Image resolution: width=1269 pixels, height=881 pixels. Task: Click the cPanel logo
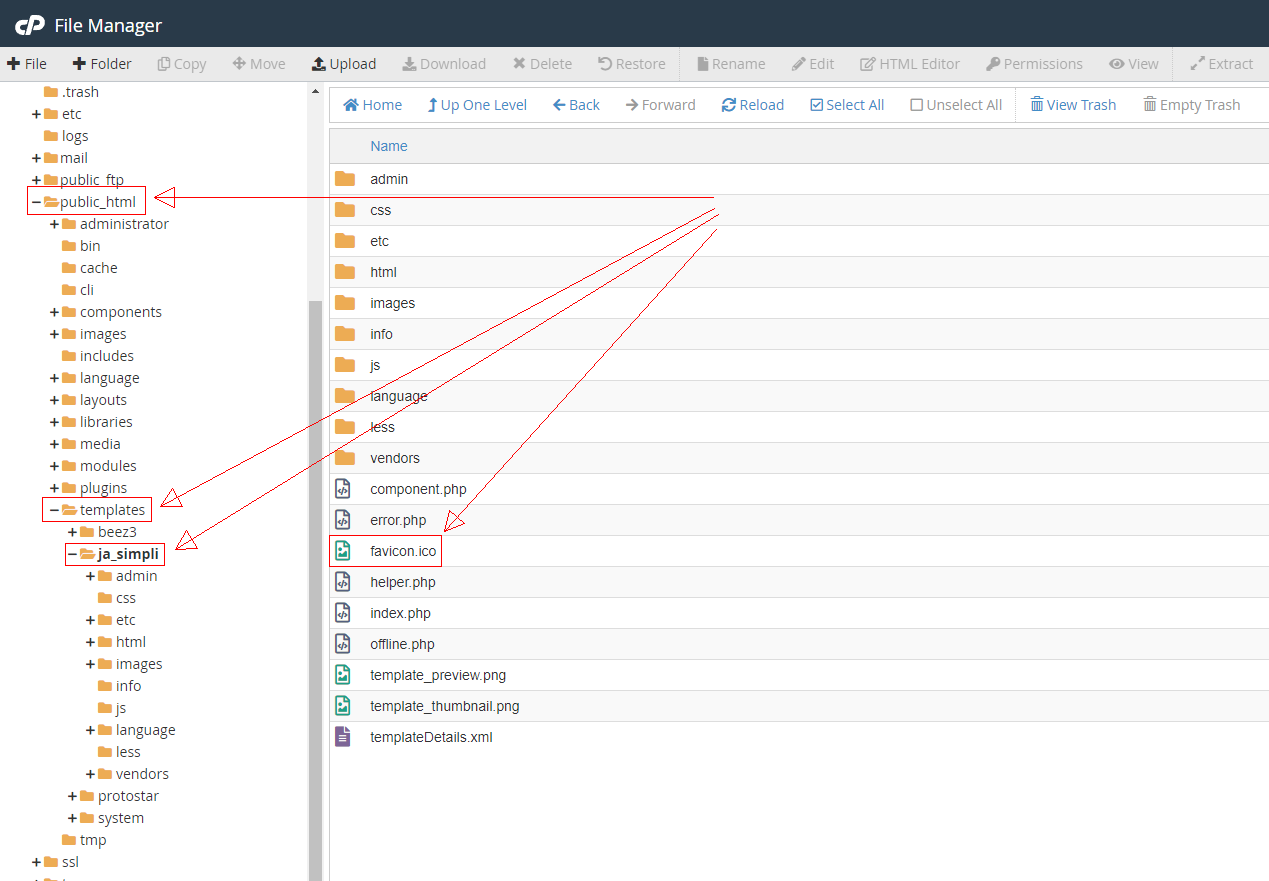[x=28, y=24]
